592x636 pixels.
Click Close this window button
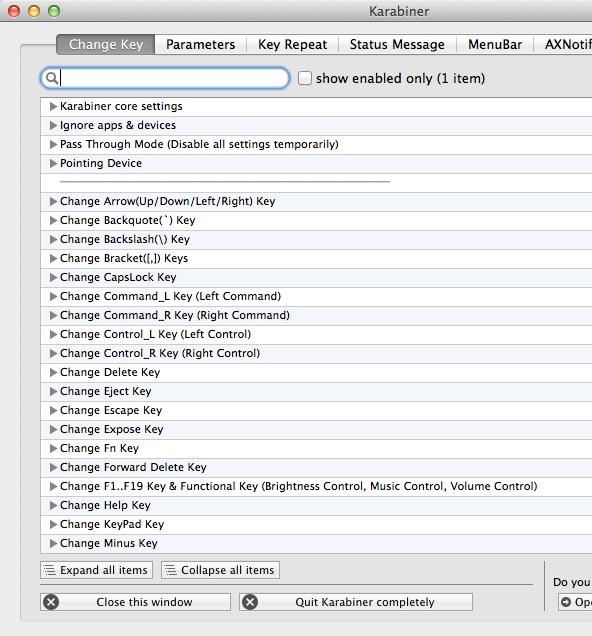coord(135,602)
